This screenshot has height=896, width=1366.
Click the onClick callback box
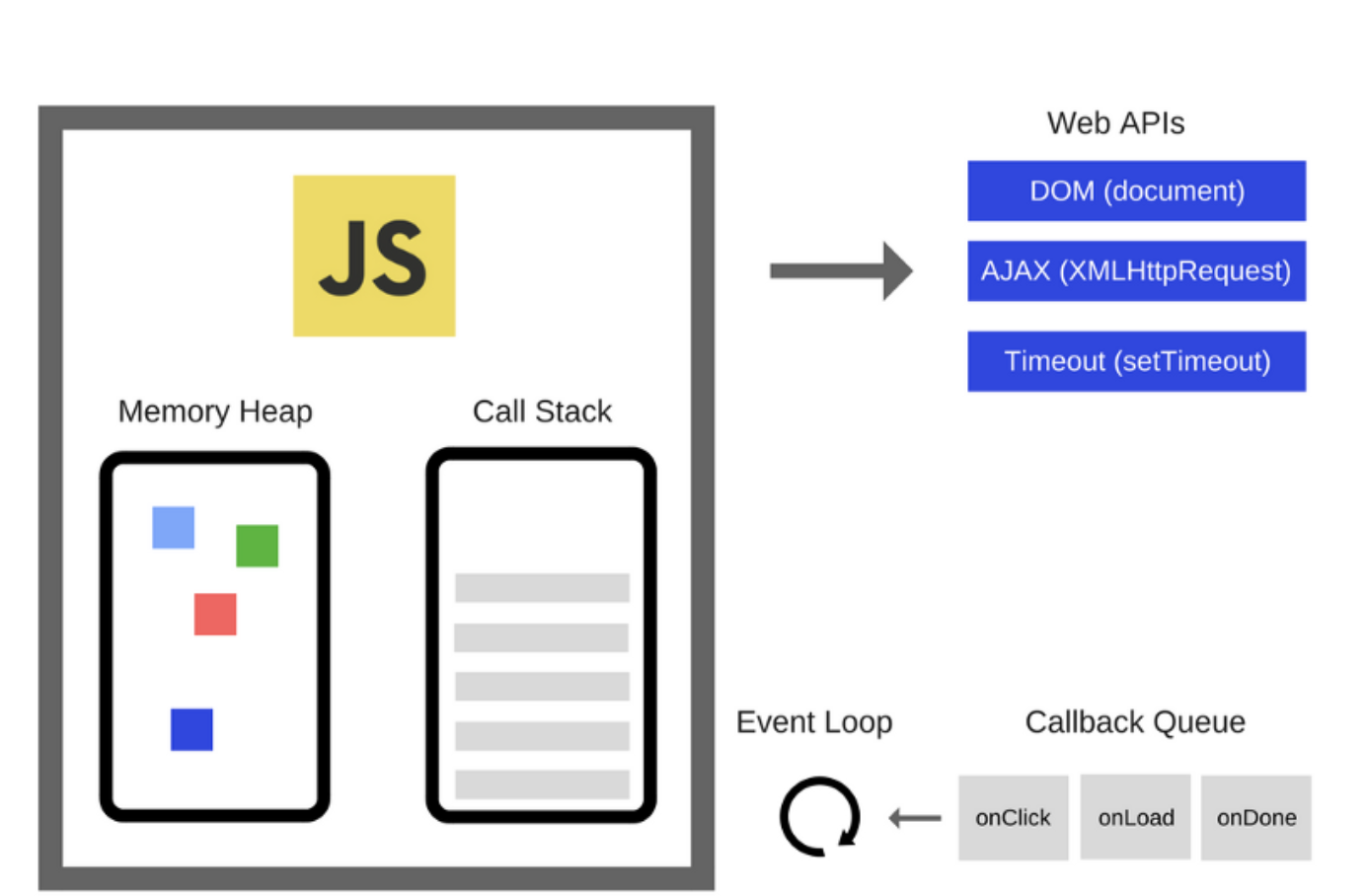coord(1013,817)
